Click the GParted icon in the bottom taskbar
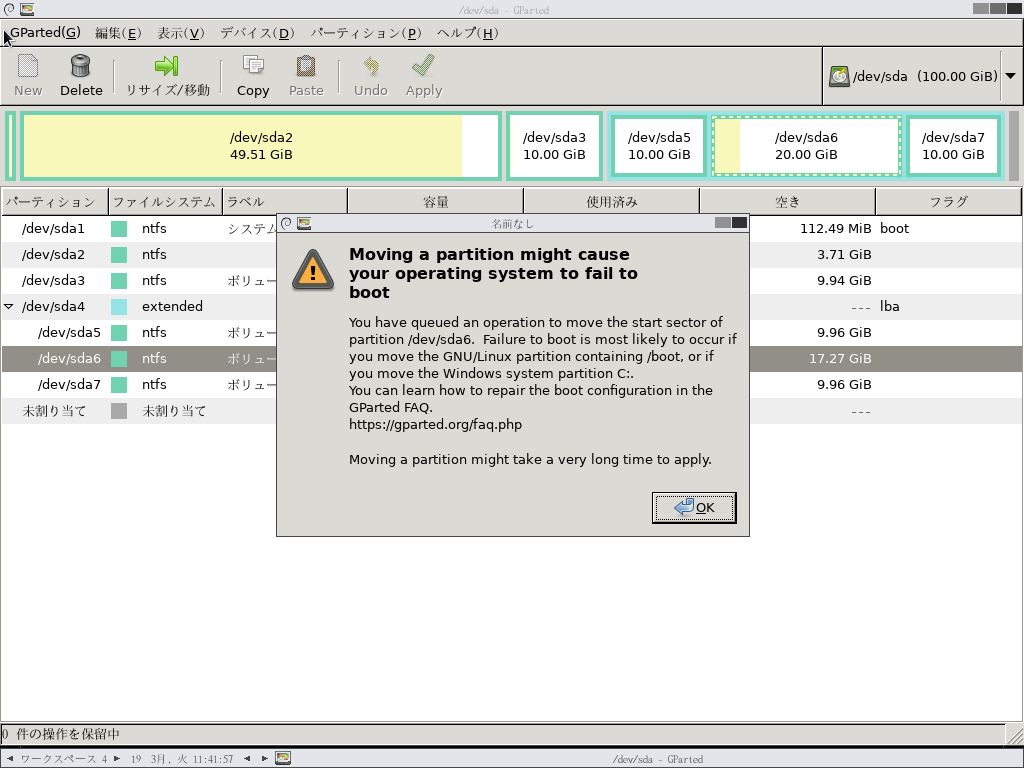The image size is (1024, 768). 283,758
